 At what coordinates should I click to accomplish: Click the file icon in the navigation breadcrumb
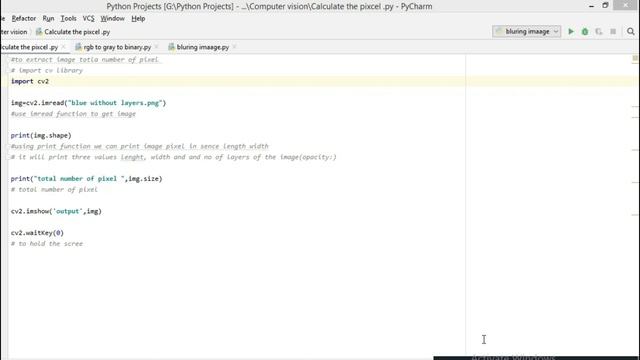point(39,31)
